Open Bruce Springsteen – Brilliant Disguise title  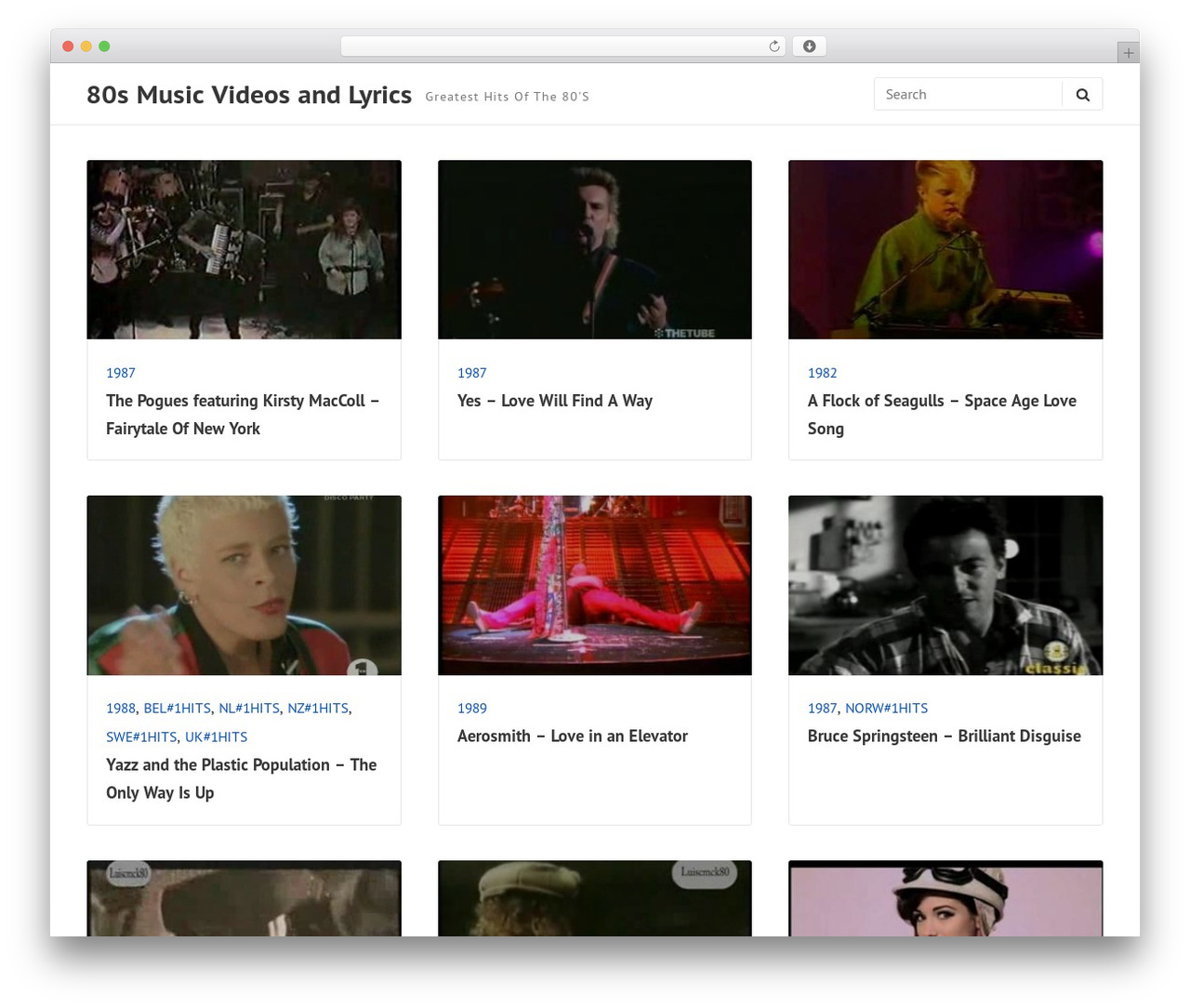point(945,736)
